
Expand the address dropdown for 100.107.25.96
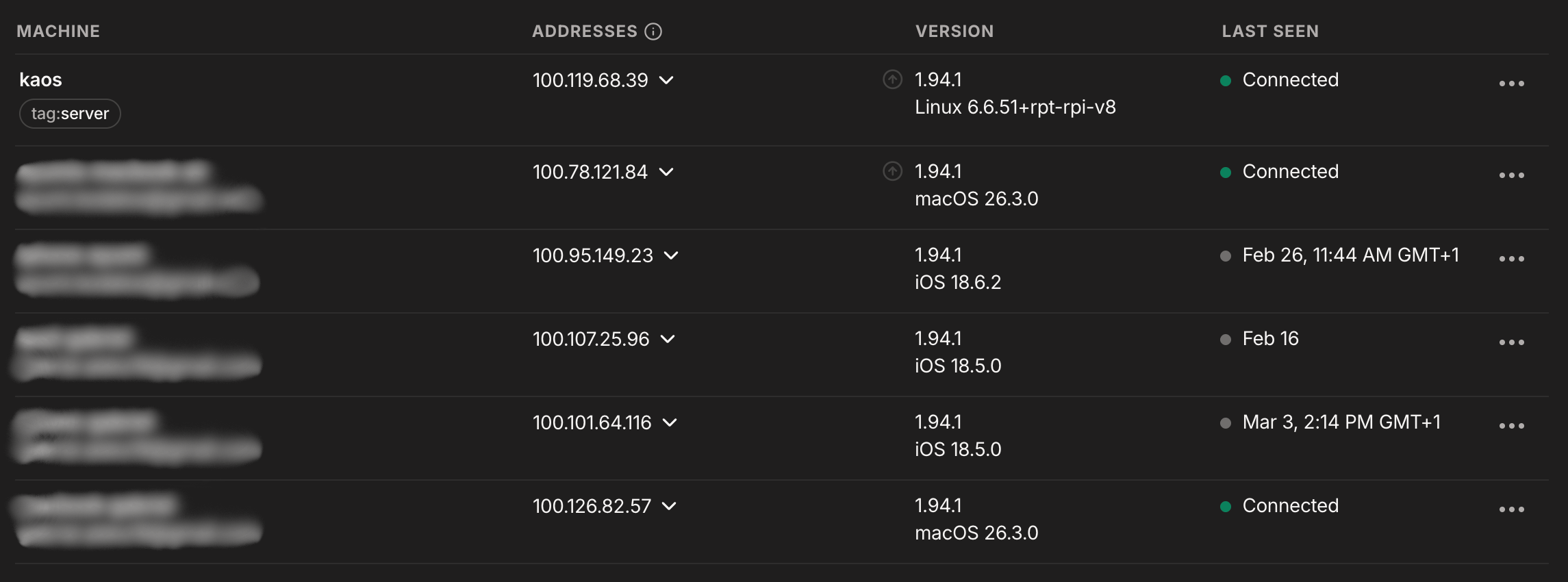(672, 340)
